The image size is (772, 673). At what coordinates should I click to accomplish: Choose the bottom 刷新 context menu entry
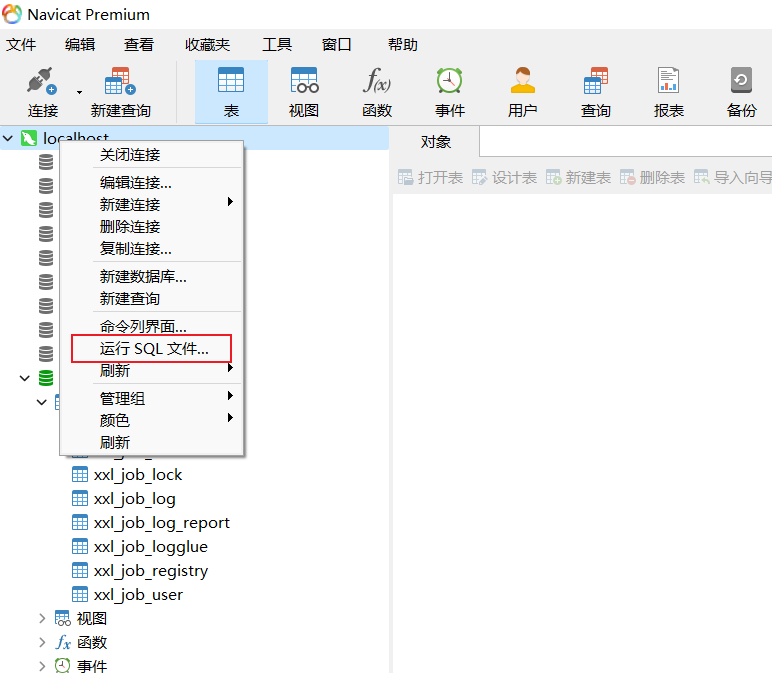pos(151,443)
